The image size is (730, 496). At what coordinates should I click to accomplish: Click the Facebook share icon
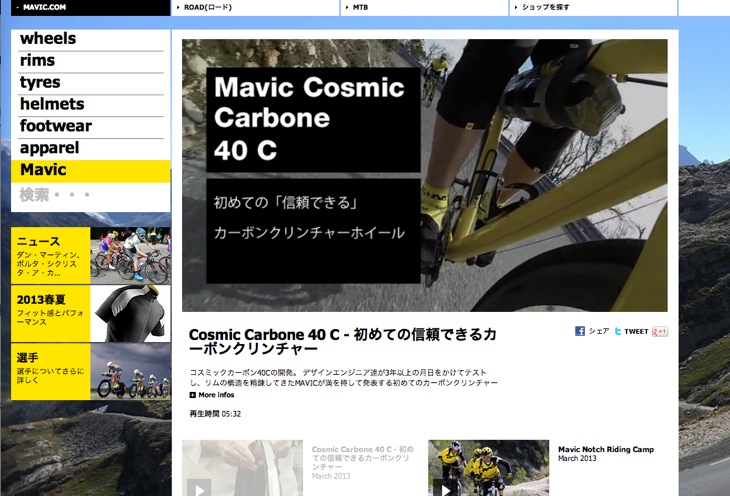(x=580, y=331)
